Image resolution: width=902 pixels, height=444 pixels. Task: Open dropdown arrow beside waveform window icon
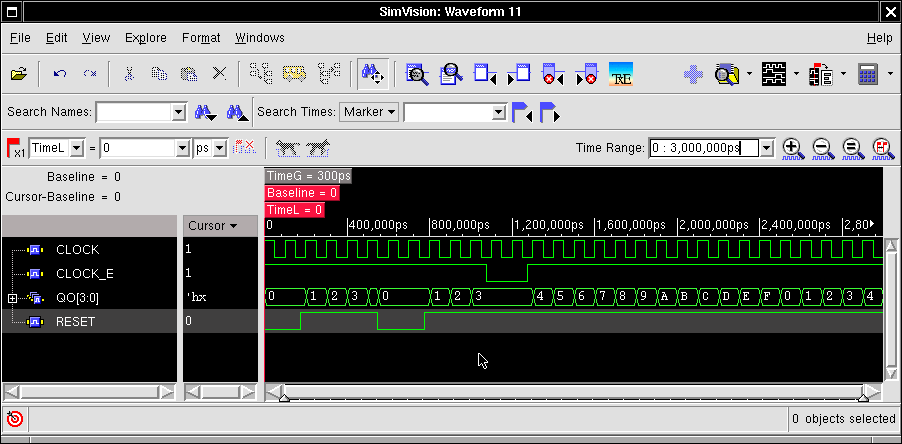[796, 74]
